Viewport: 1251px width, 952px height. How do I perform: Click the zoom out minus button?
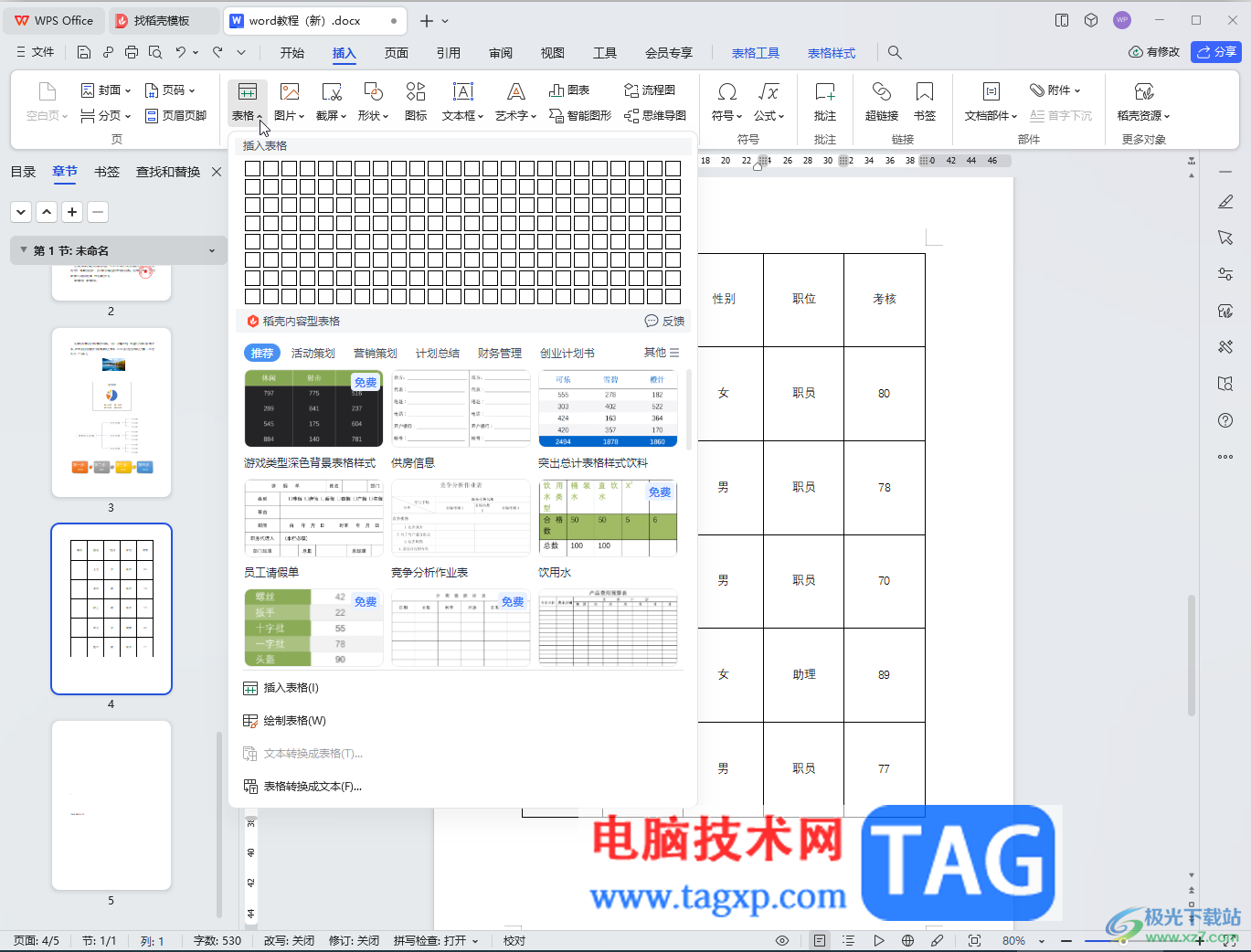(x=1066, y=940)
